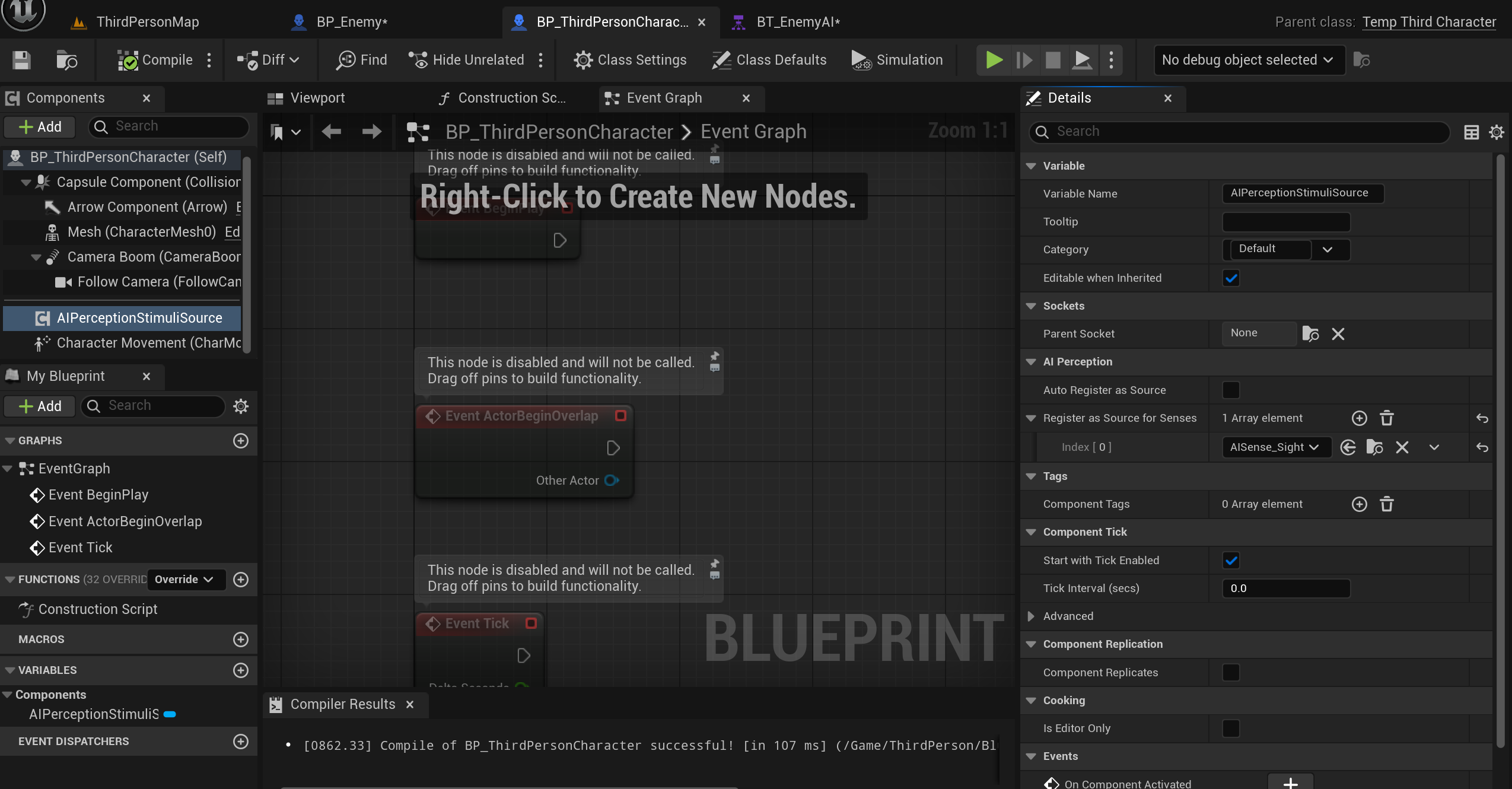Click the Stop play button
Image resolution: width=1512 pixels, height=789 pixels.
point(1053,60)
